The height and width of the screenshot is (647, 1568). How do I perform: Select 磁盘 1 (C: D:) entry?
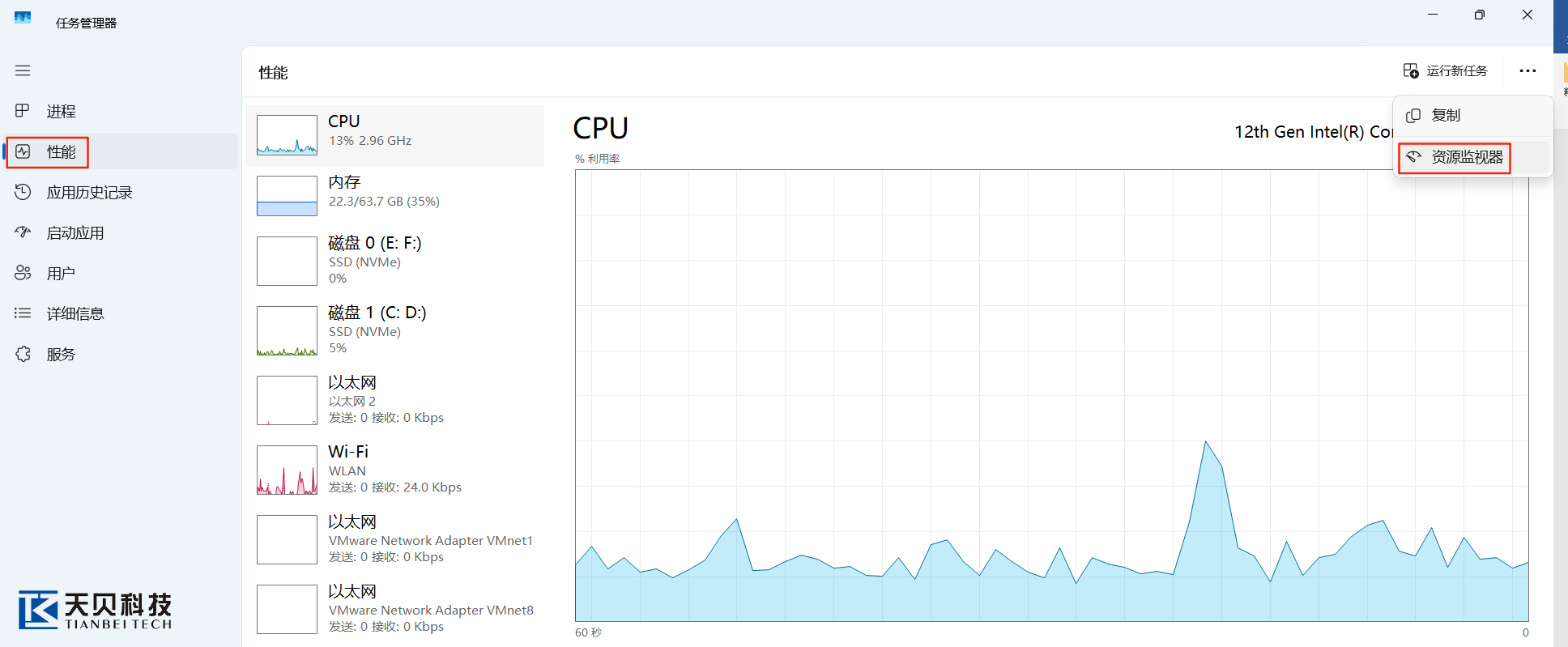(x=394, y=330)
